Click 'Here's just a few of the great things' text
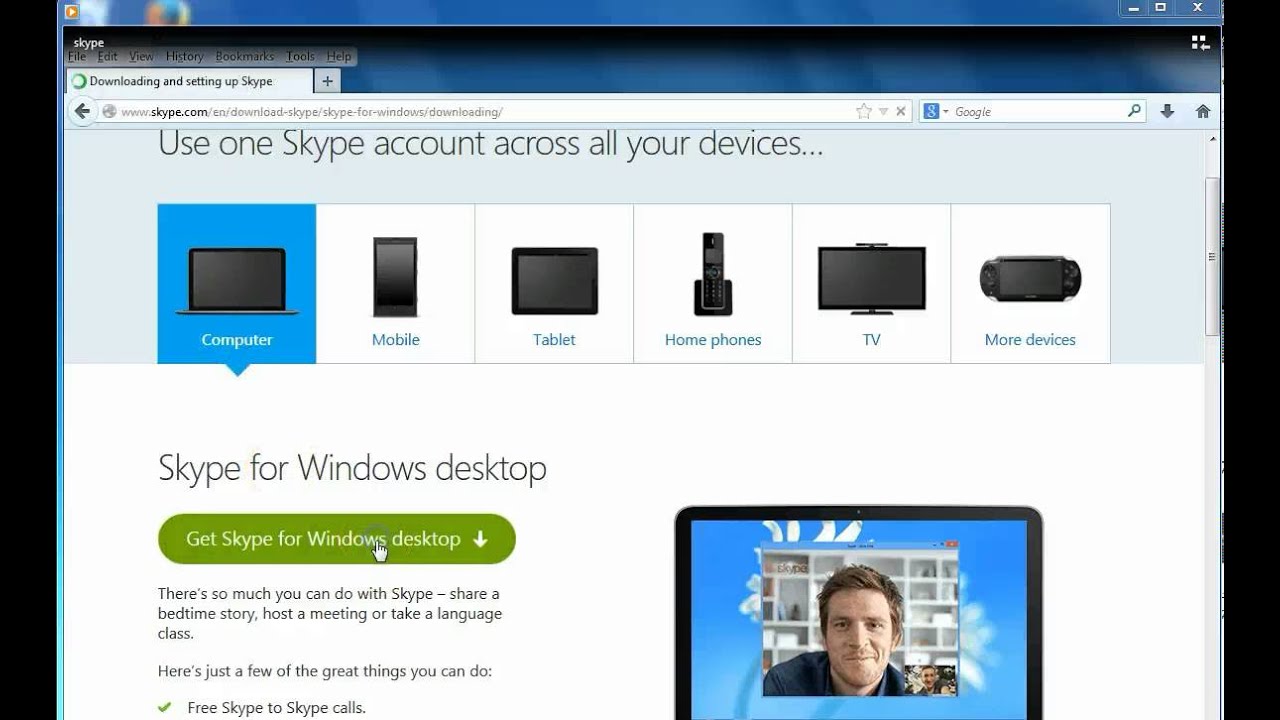Image resolution: width=1280 pixels, height=720 pixels. 325,671
